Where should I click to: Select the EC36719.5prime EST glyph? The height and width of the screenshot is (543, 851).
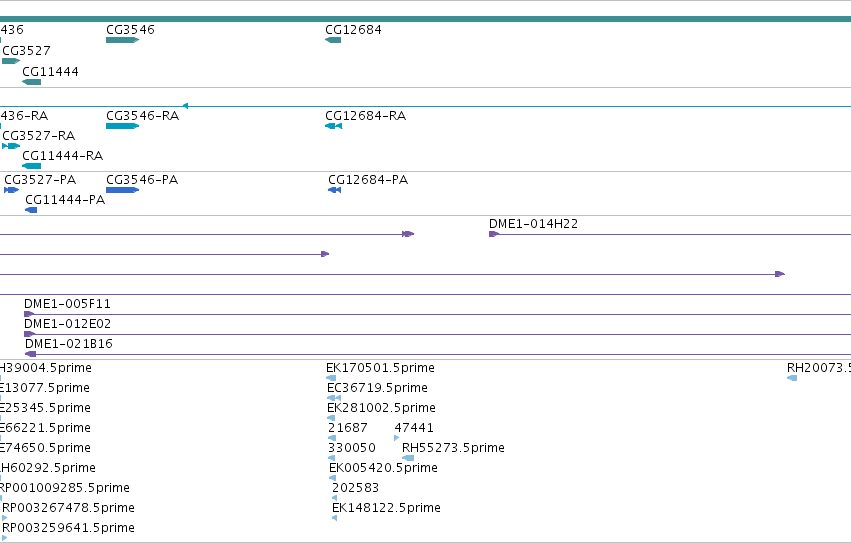point(334,398)
